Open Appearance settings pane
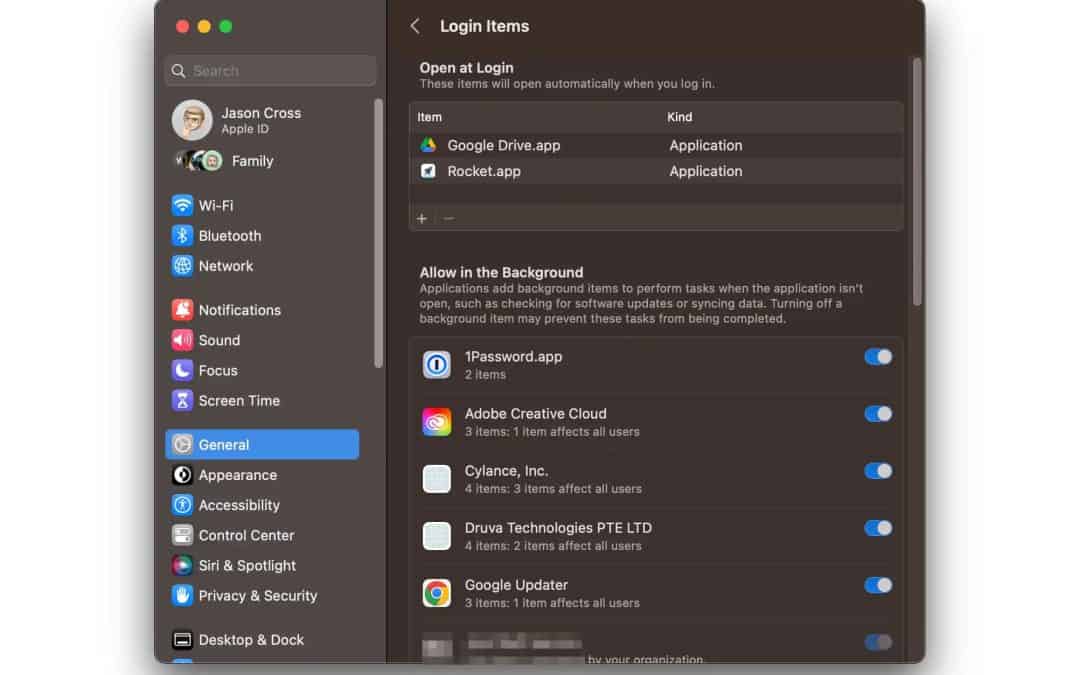 pyautogui.click(x=237, y=475)
